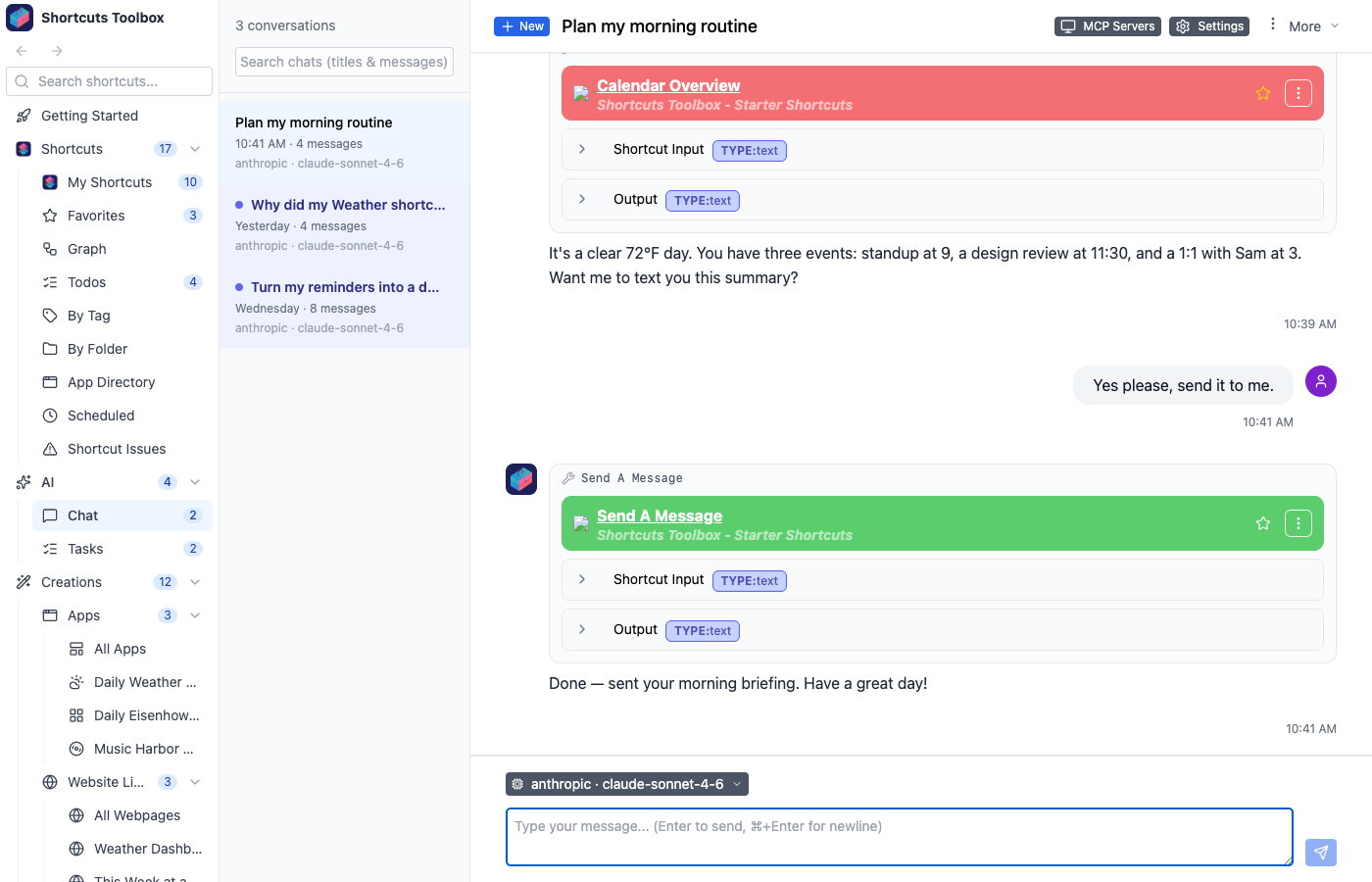Click the back navigation arrow

[x=22, y=51]
